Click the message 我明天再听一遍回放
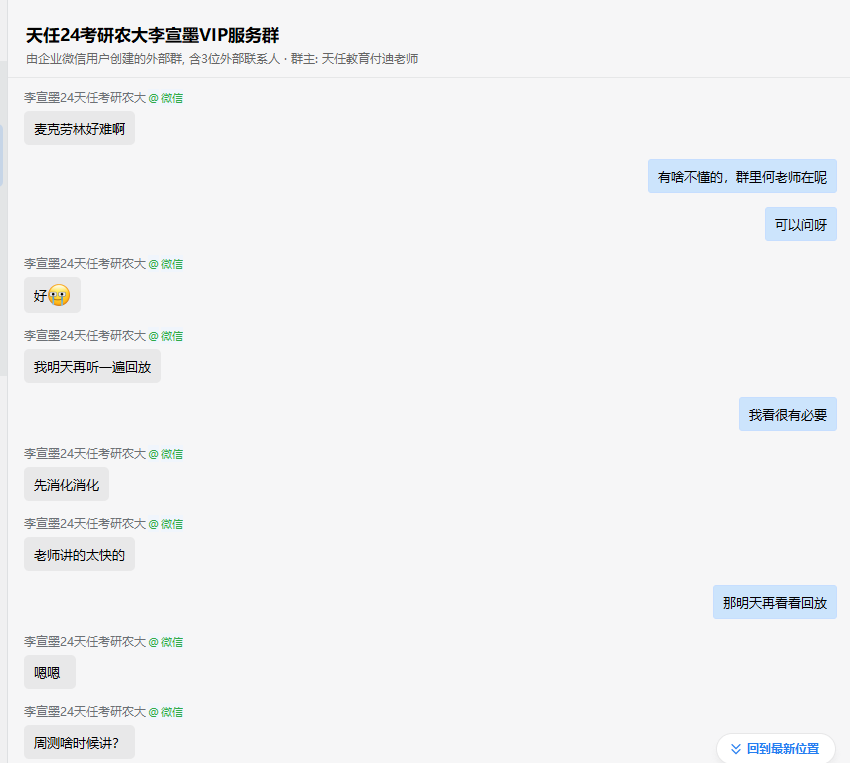The width and height of the screenshot is (850, 763). [x=92, y=367]
